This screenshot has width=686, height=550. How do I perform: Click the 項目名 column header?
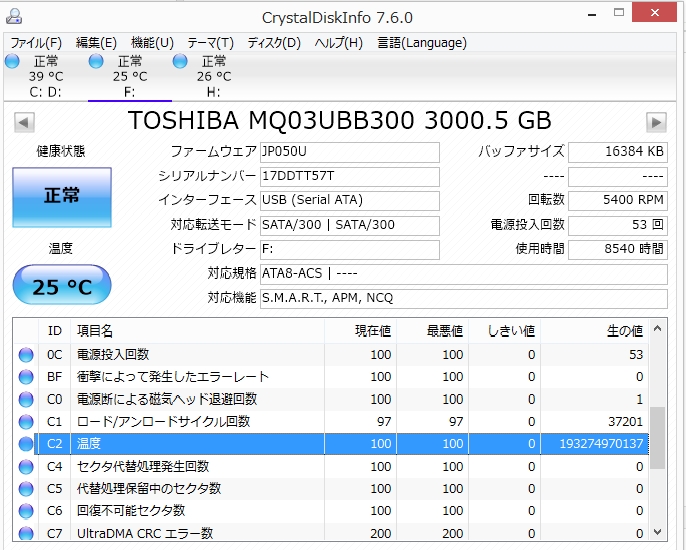click(x=197, y=331)
